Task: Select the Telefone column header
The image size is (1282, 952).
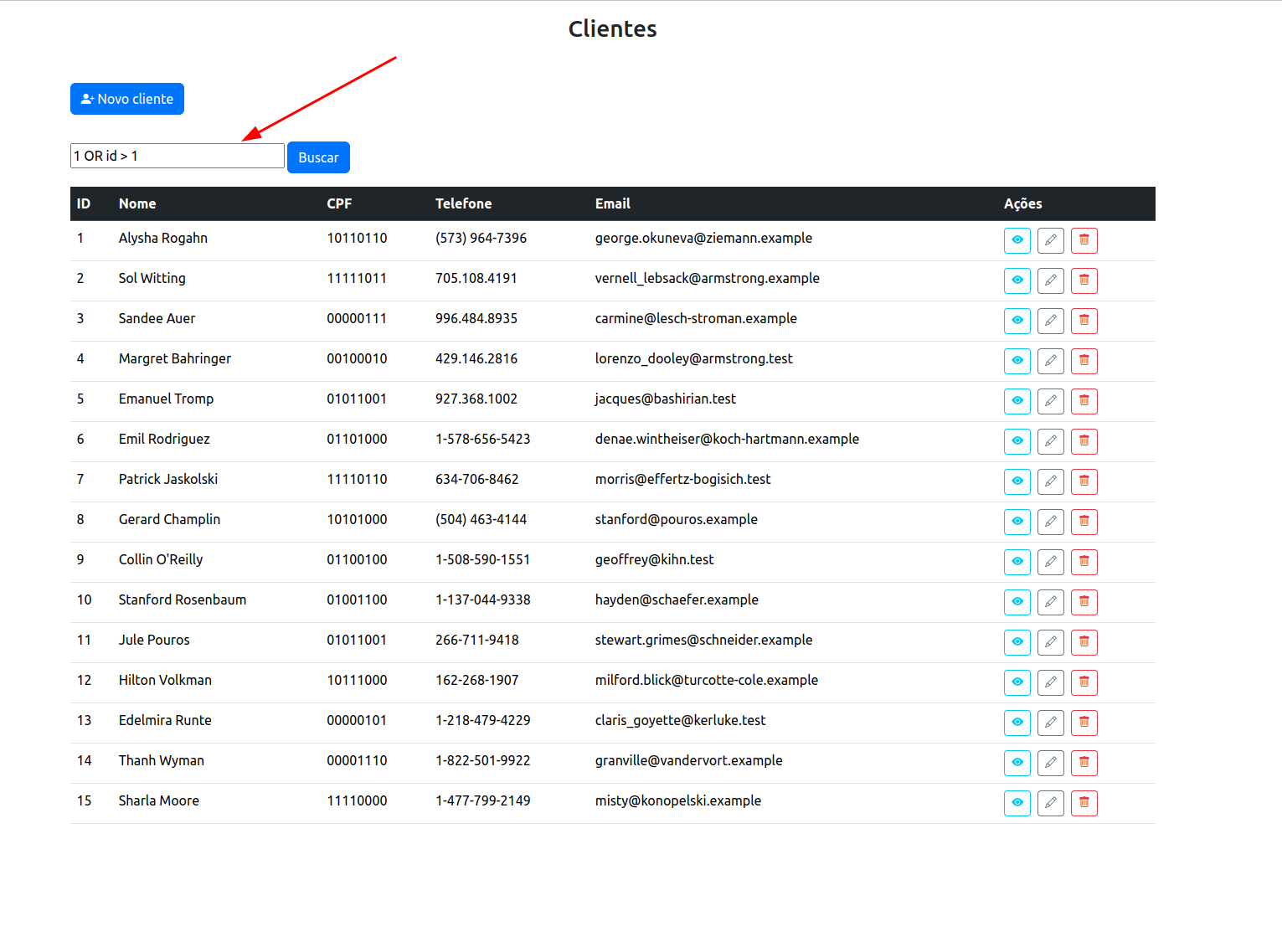Action: point(463,203)
